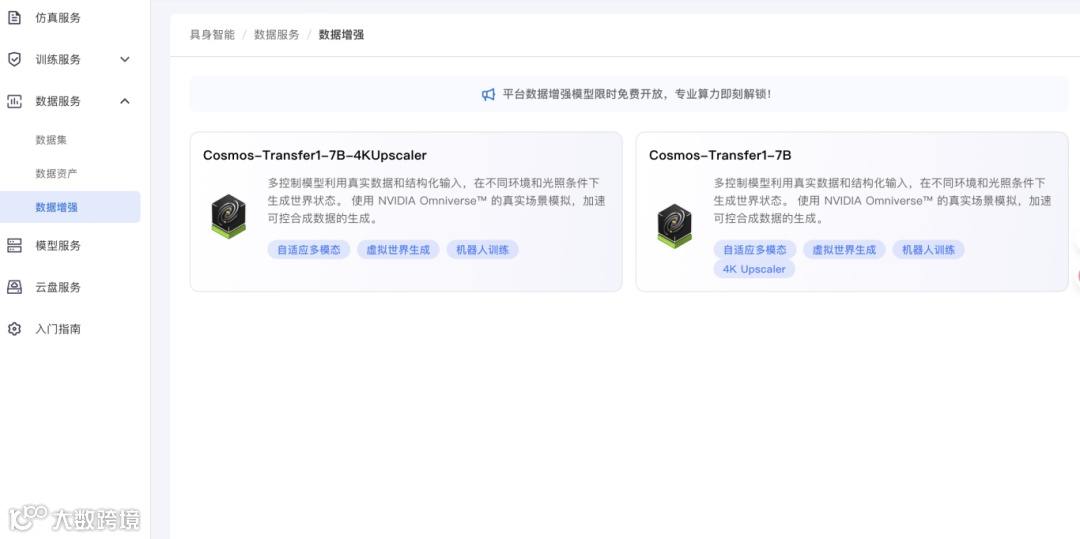The image size is (1080, 539).
Task: Click 自适应多模态 tag in the 4KUpscaler card
Action: (x=309, y=250)
